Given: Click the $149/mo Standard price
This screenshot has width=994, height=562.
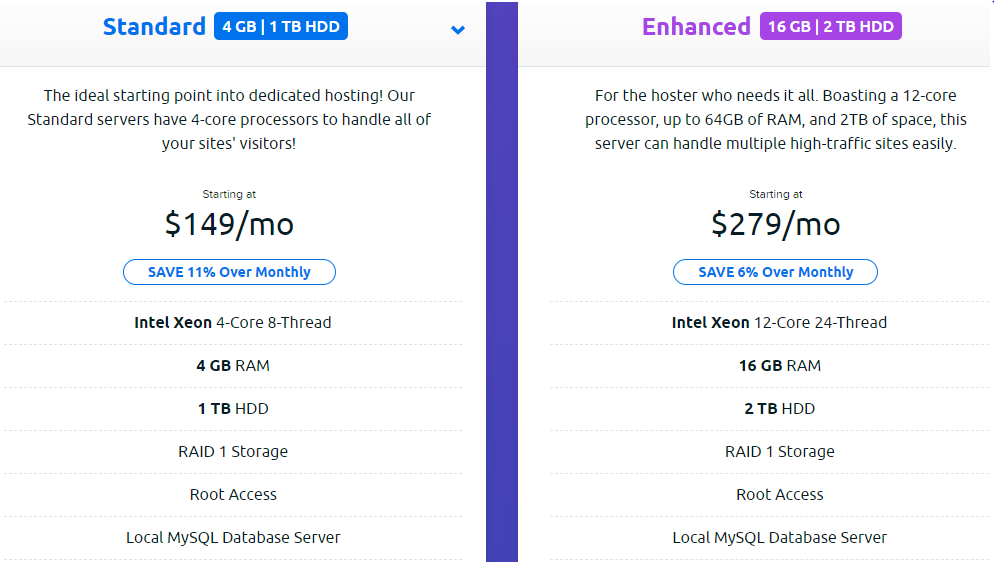Looking at the screenshot, I should (x=229, y=224).
